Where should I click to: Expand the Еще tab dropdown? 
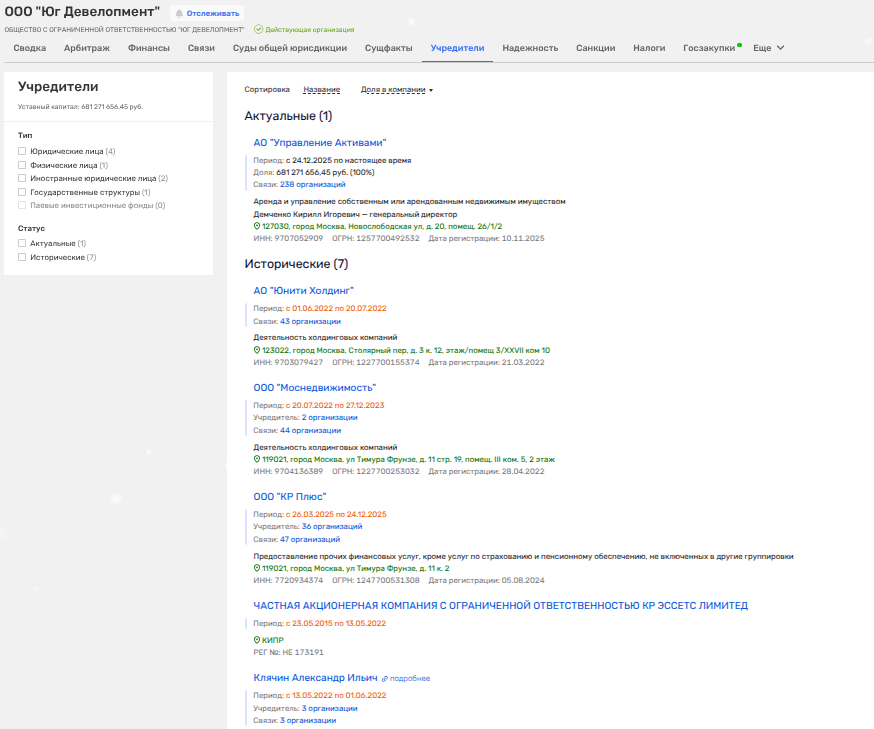(x=768, y=48)
